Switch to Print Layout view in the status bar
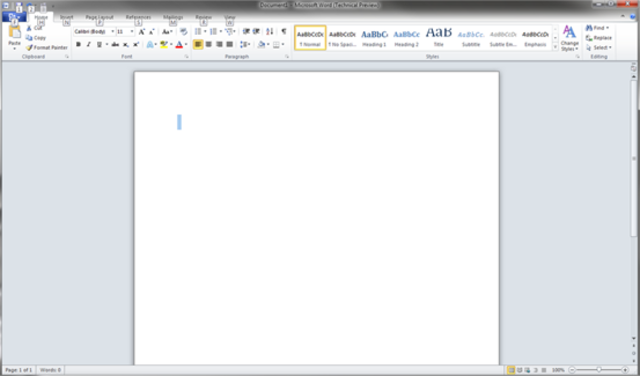The height and width of the screenshot is (376, 640). coord(511,370)
